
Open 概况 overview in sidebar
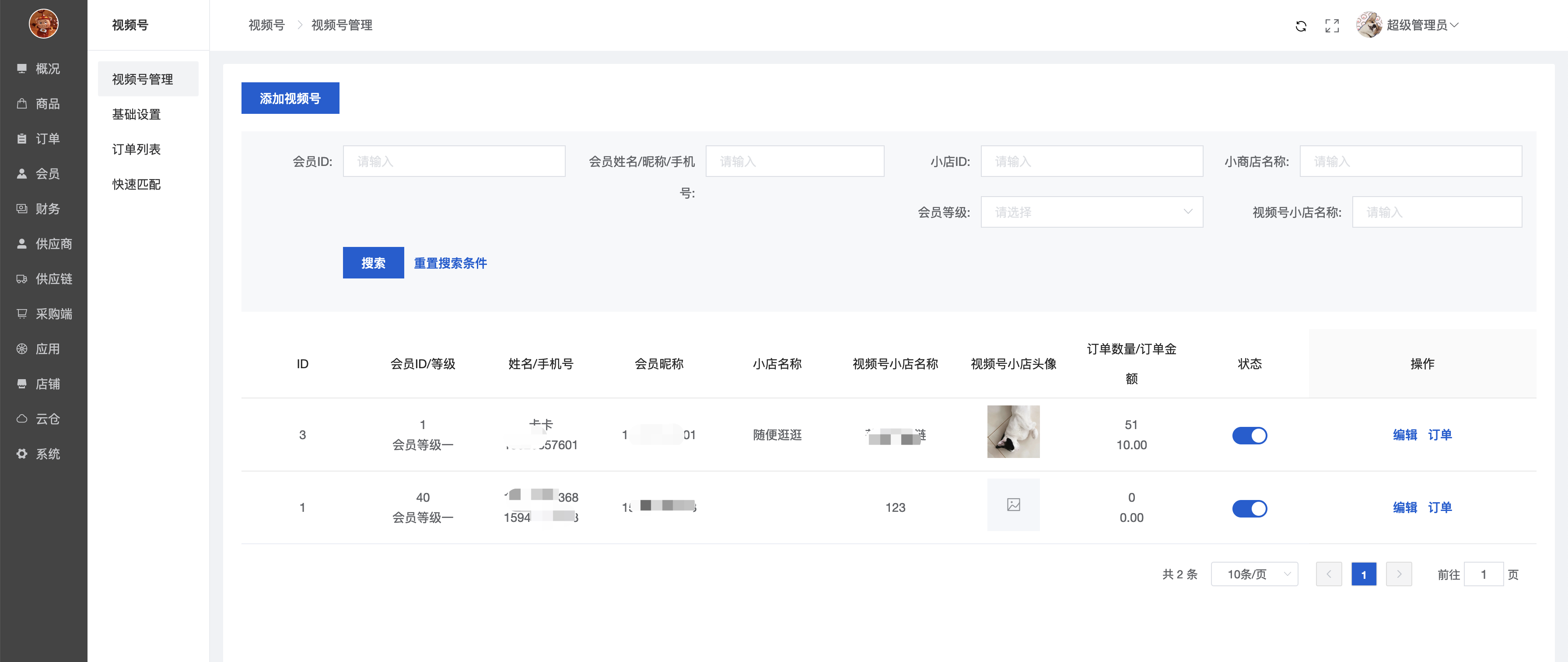point(44,68)
